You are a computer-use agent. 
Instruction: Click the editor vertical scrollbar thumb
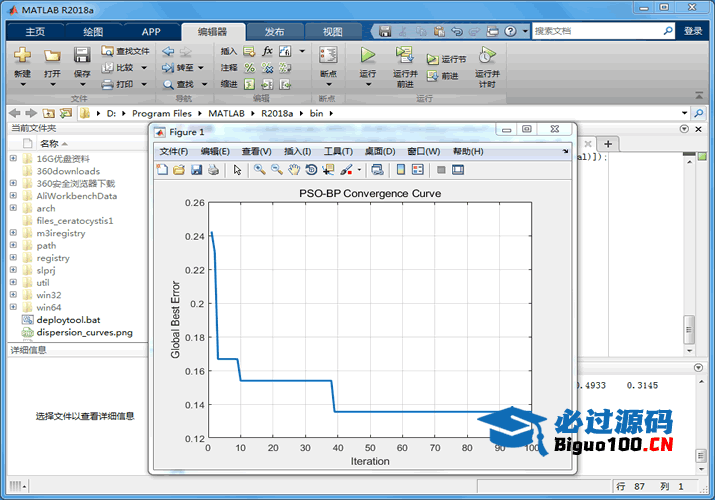(x=689, y=329)
